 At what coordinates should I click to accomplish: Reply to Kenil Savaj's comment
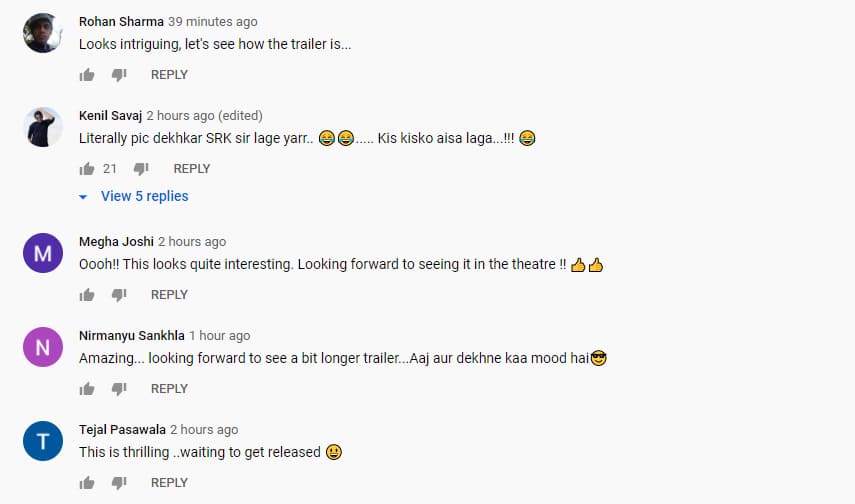[x=192, y=169]
